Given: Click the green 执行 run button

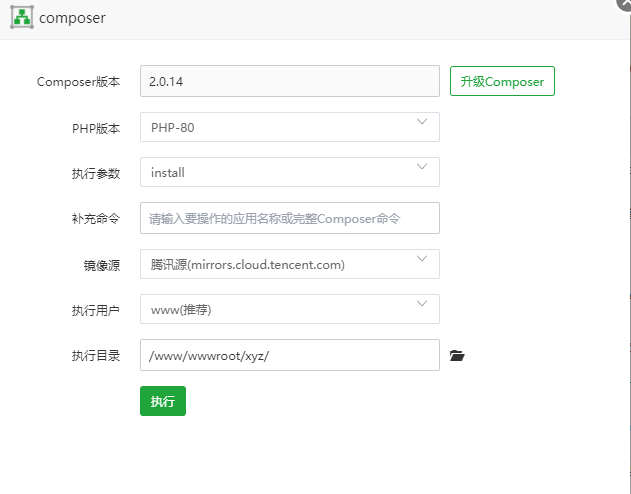Looking at the screenshot, I should [x=163, y=401].
